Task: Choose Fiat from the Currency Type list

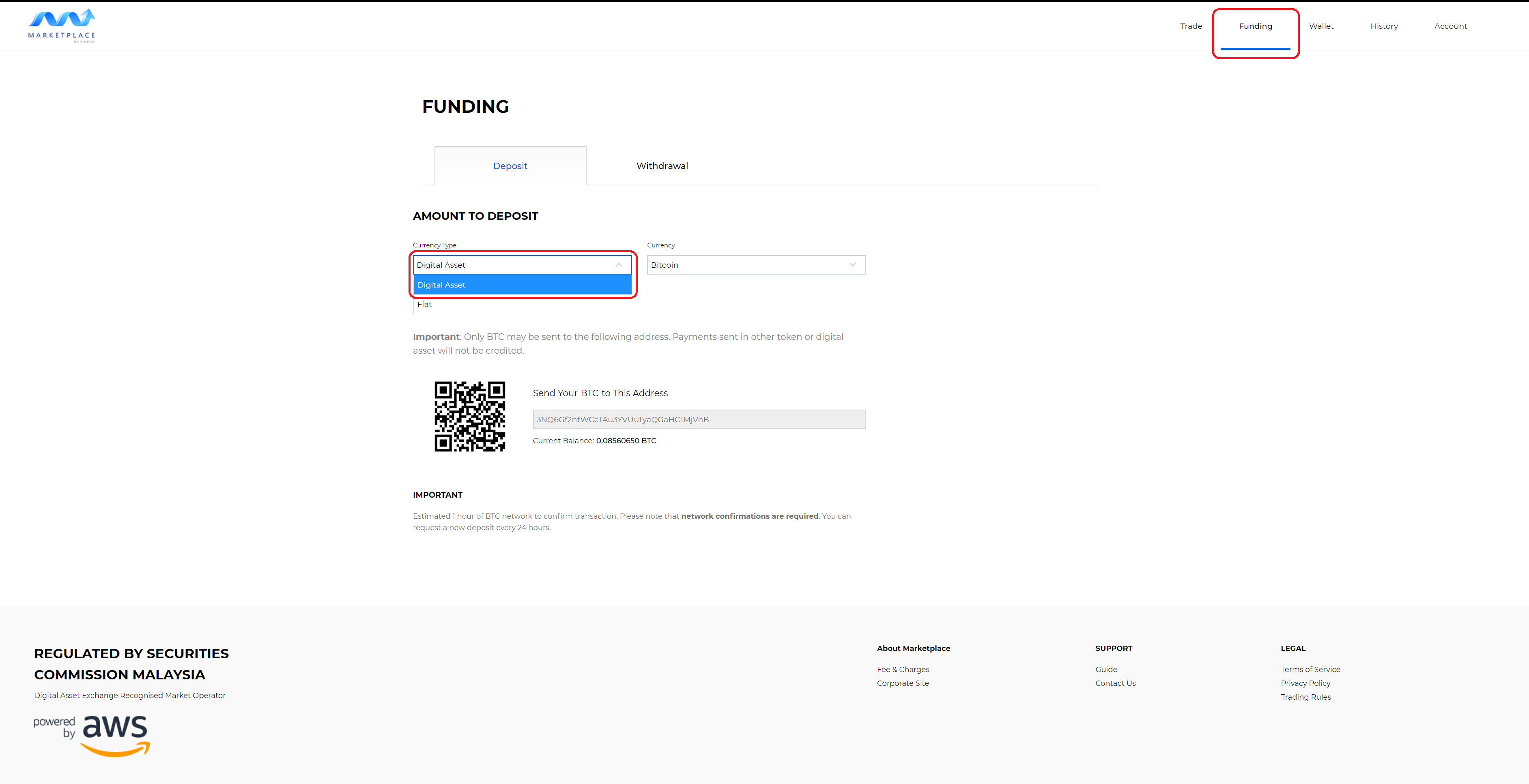Action: [523, 305]
